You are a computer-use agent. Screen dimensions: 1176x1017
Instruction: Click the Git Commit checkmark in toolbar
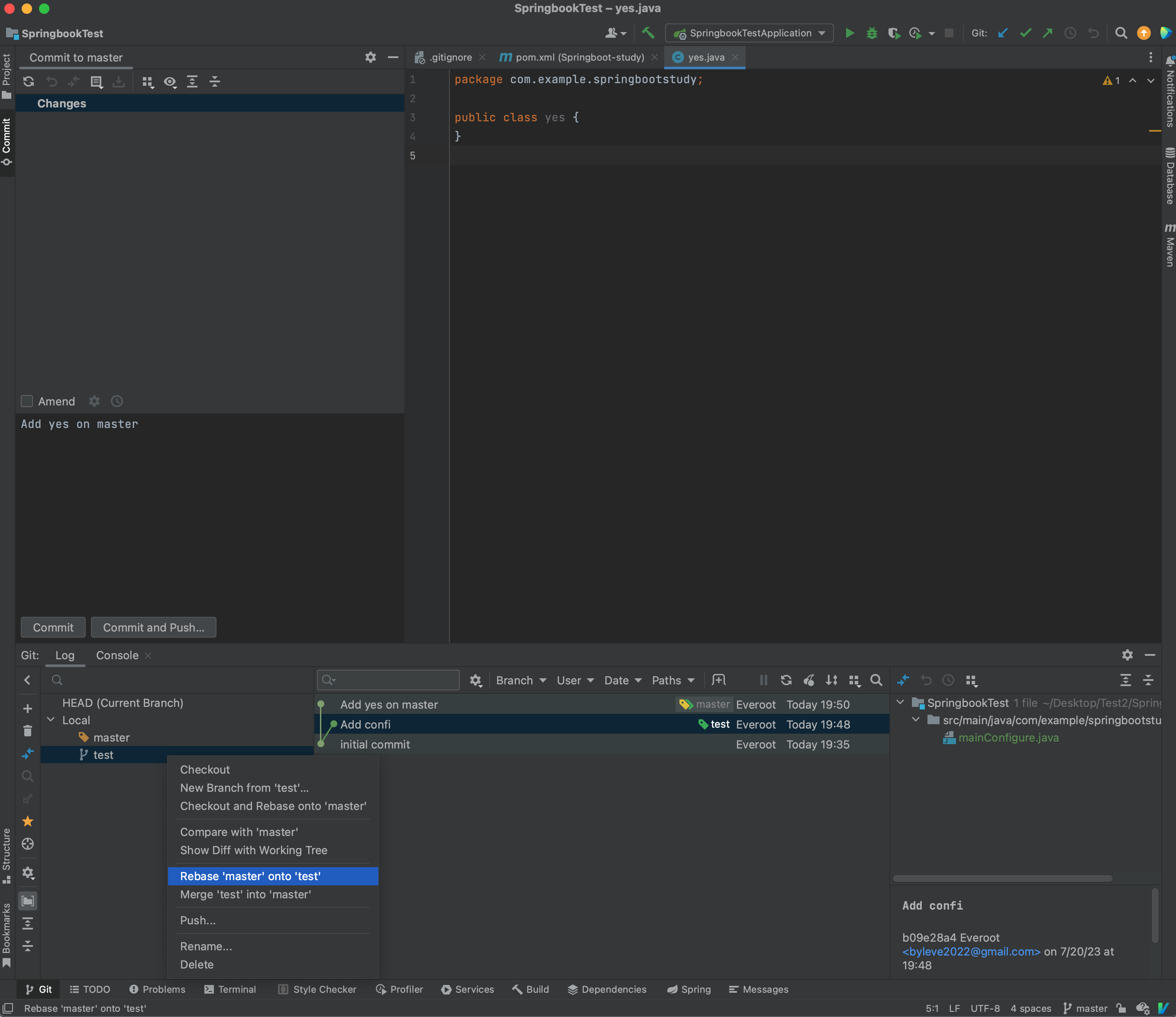tap(1025, 33)
